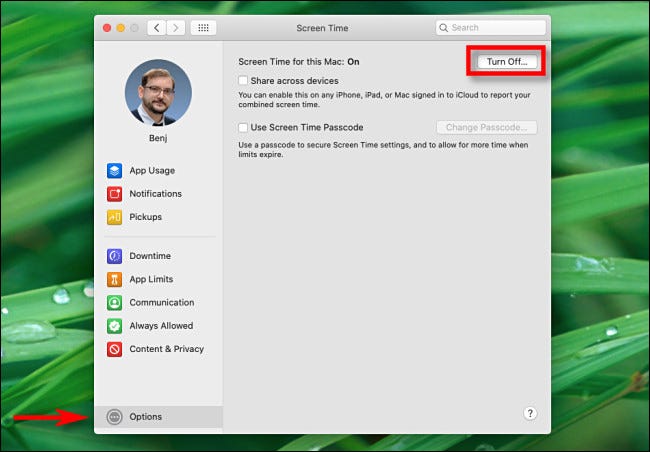Click Benj's profile photo
Viewport: 650px width, 452px height.
point(158,92)
